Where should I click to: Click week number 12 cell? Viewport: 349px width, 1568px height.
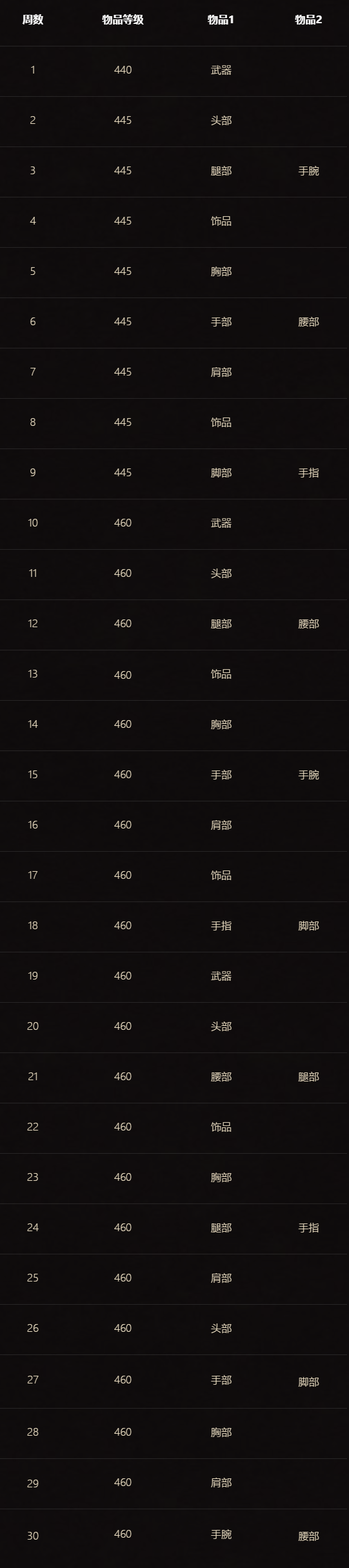[33, 623]
